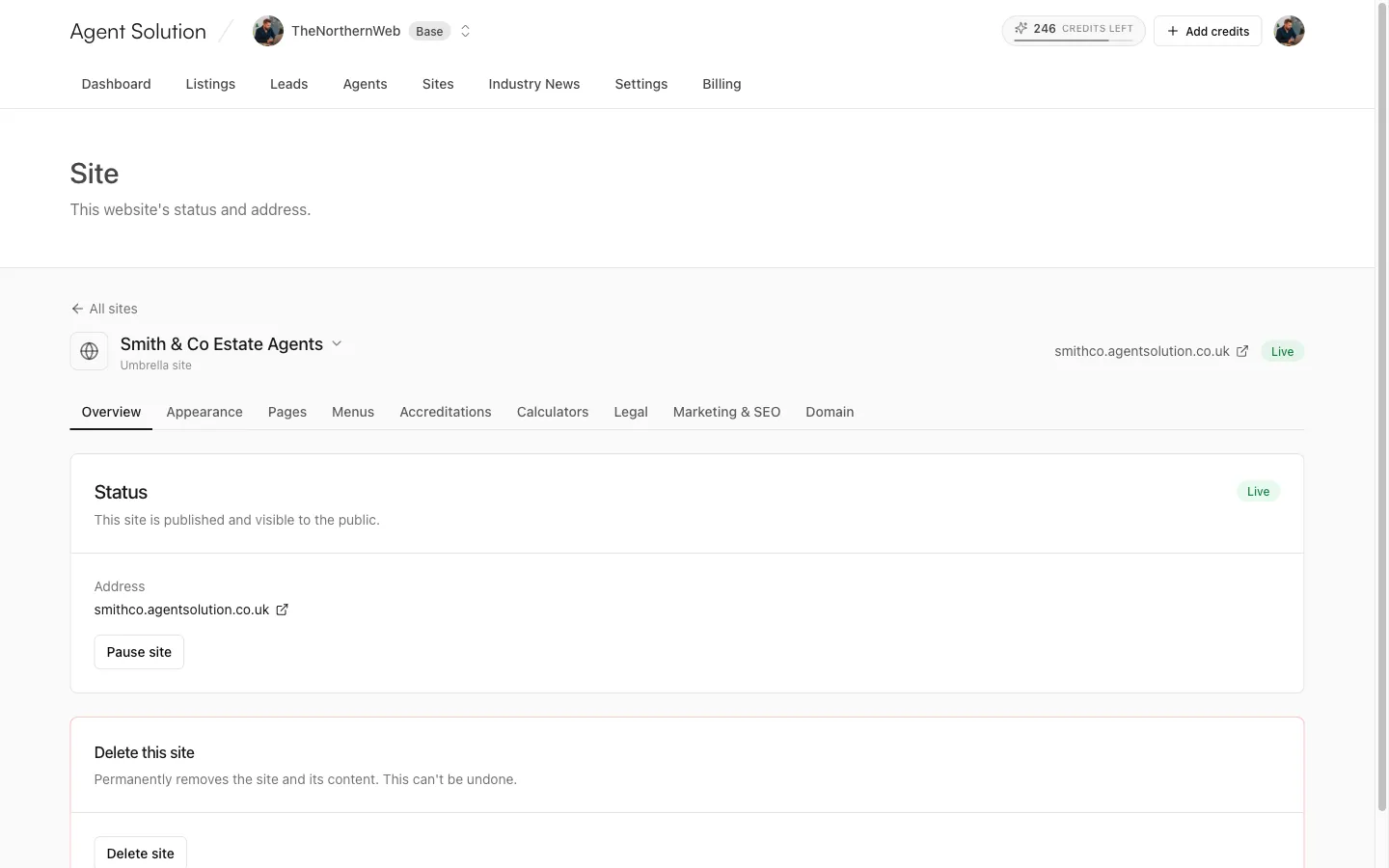Image resolution: width=1389 pixels, height=868 pixels.
Task: Click the Live badge in Status card
Action: pos(1258,491)
